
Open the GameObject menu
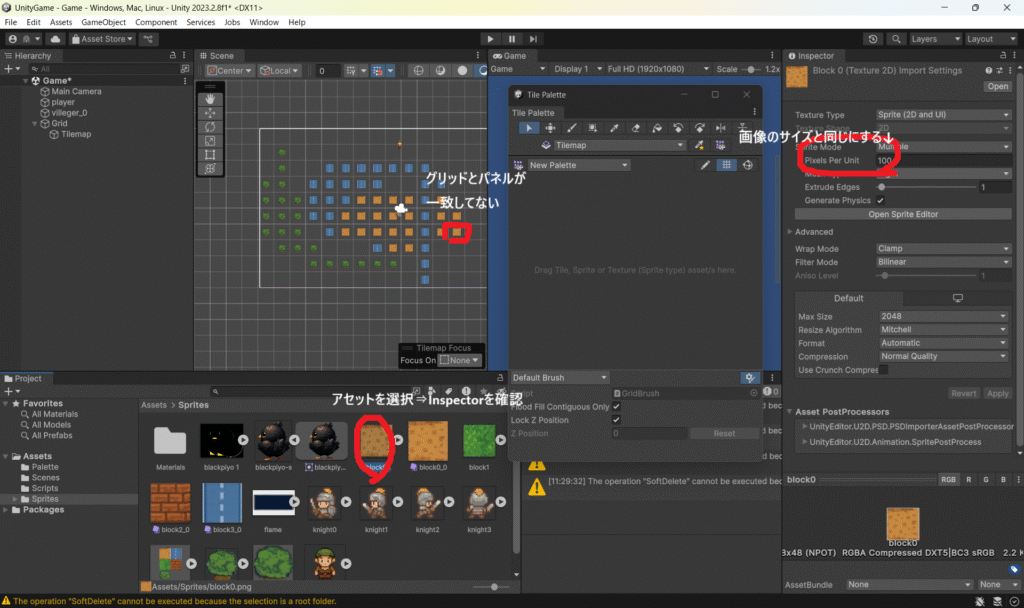[103, 22]
